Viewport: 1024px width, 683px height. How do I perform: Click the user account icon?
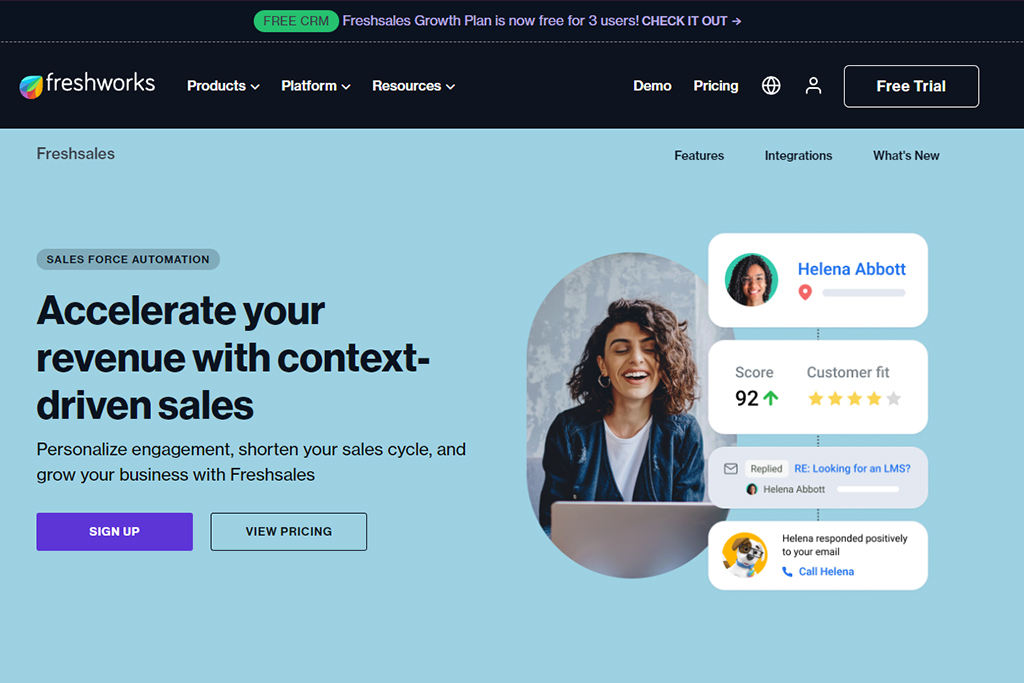click(x=813, y=86)
